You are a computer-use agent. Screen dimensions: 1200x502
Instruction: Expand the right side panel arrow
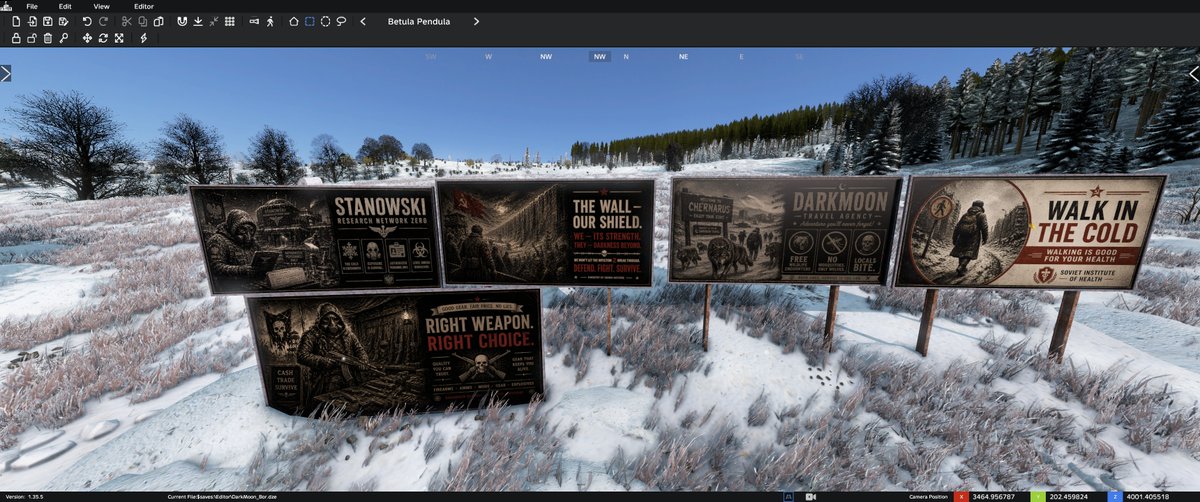coord(1194,73)
